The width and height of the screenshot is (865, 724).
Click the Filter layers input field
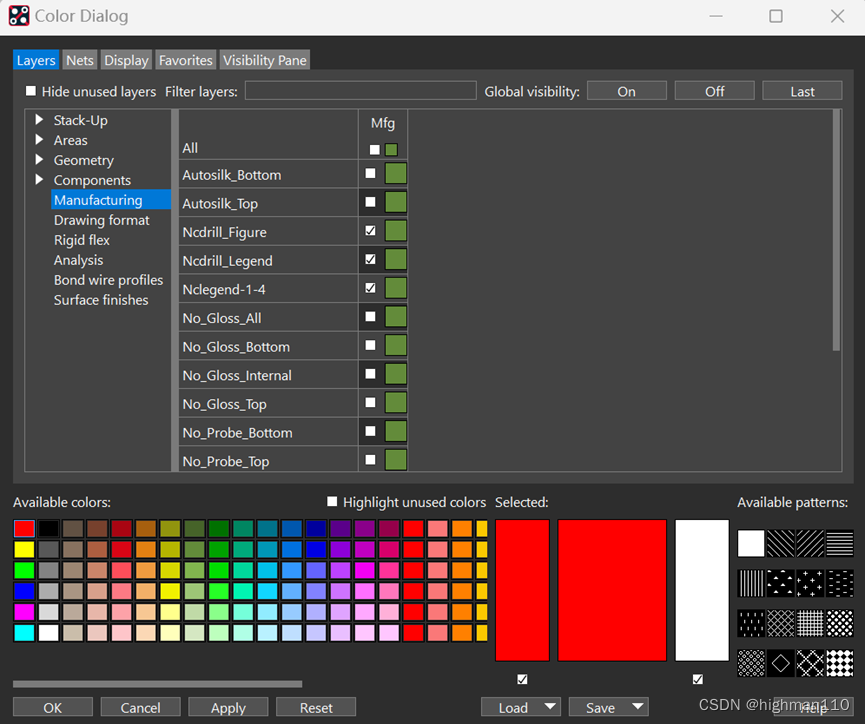click(x=360, y=91)
